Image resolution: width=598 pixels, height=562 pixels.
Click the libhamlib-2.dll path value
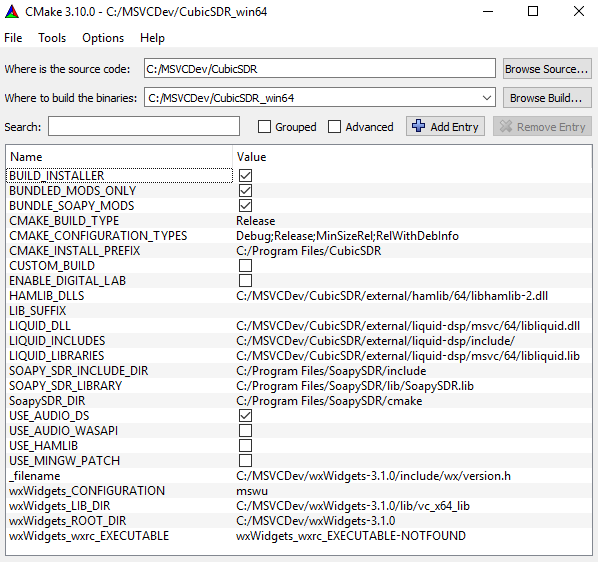392,296
